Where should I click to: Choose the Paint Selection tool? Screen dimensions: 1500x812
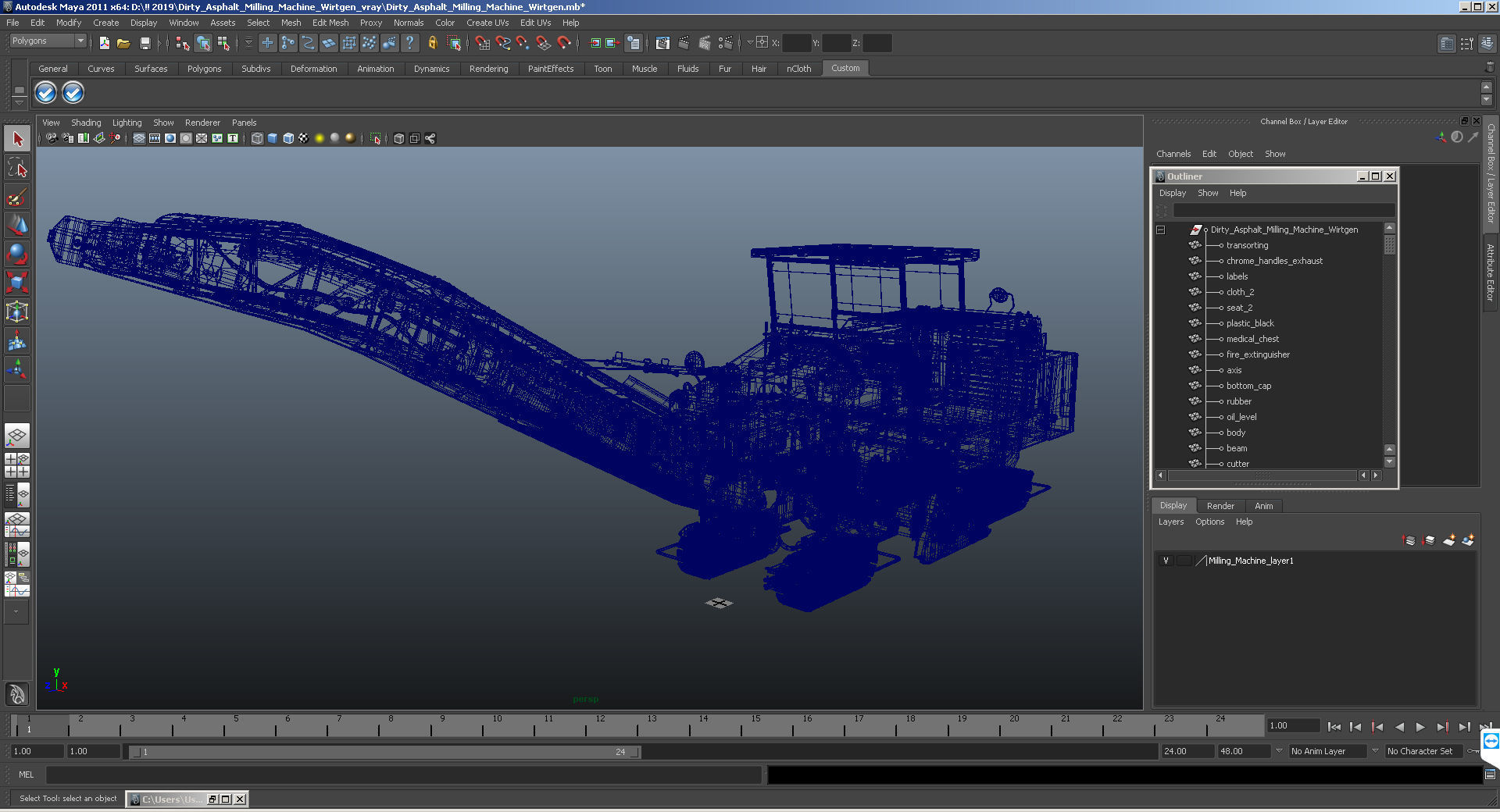17,197
